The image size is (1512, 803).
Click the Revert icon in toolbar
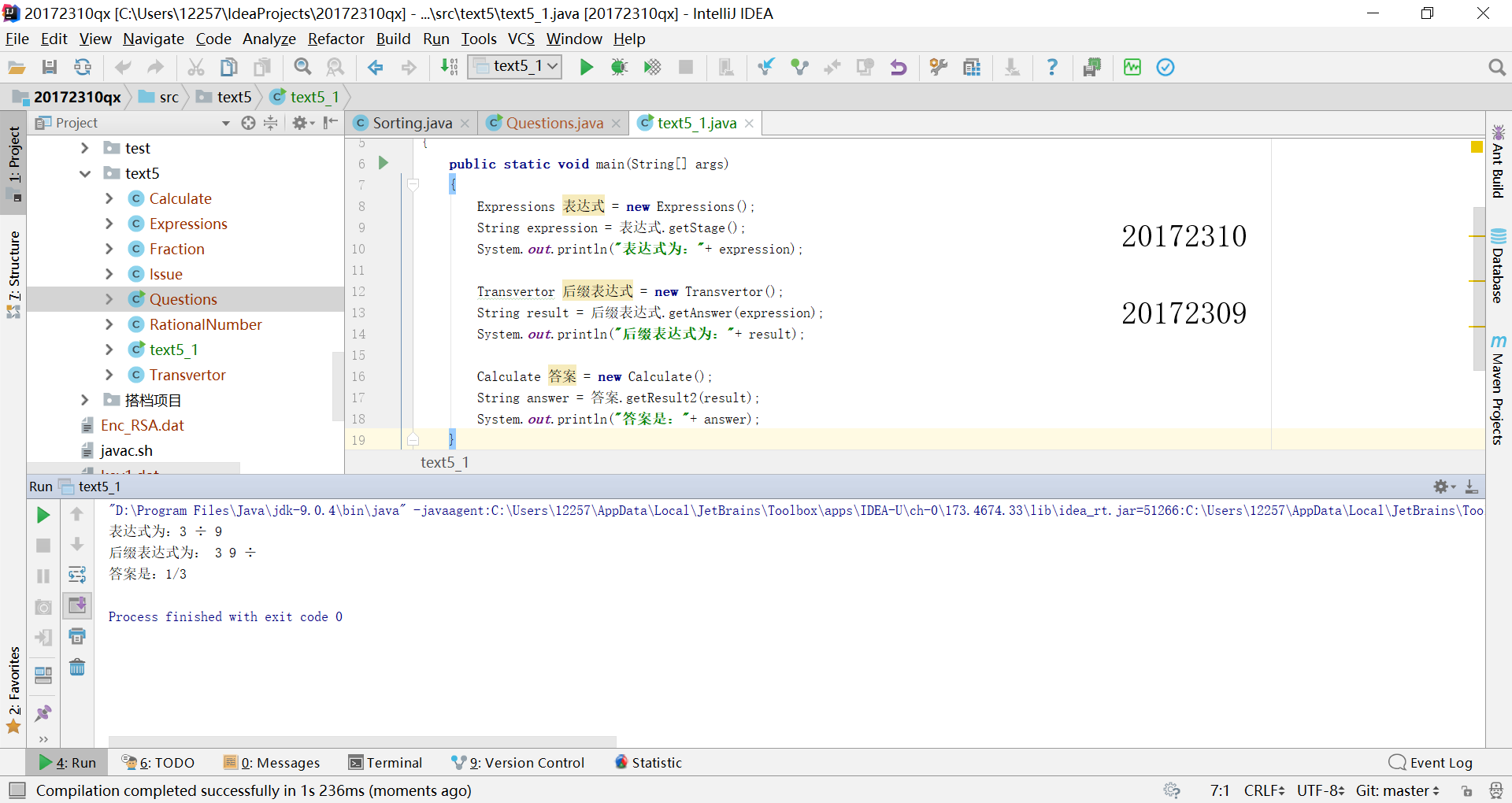pos(899,68)
